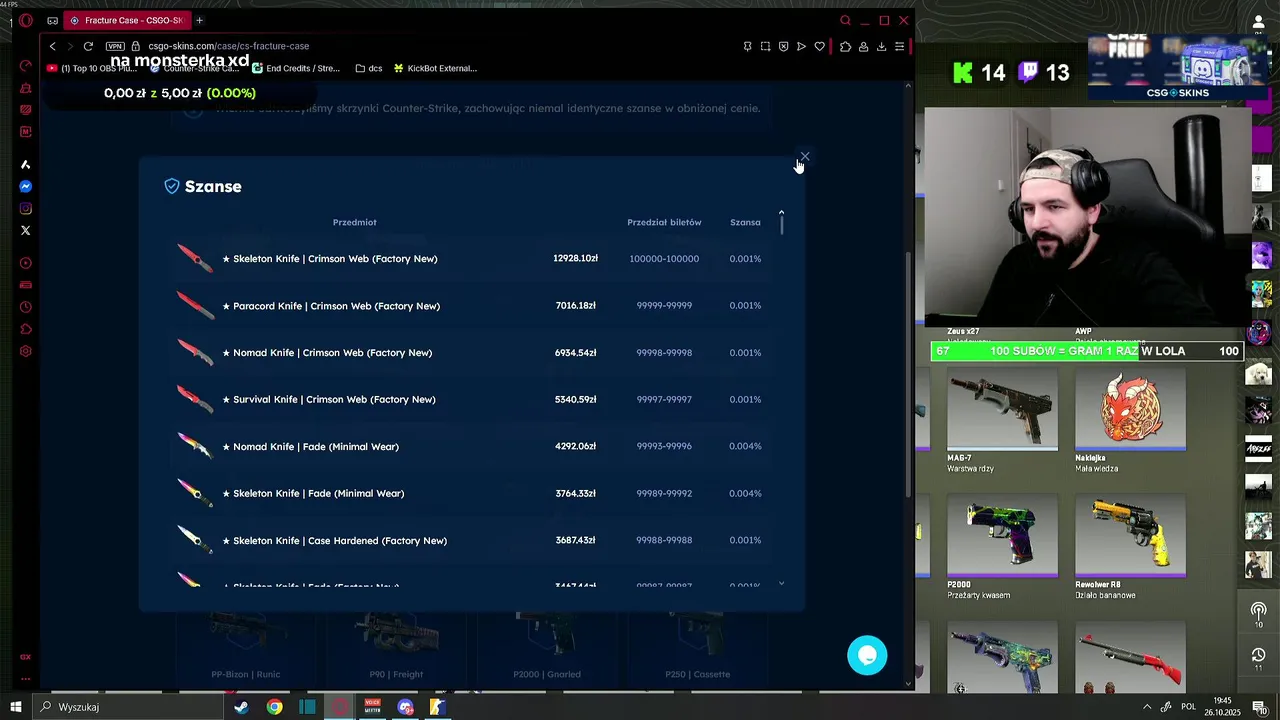
Task: Open Voicemeeter from the taskbar
Action: click(x=373, y=707)
